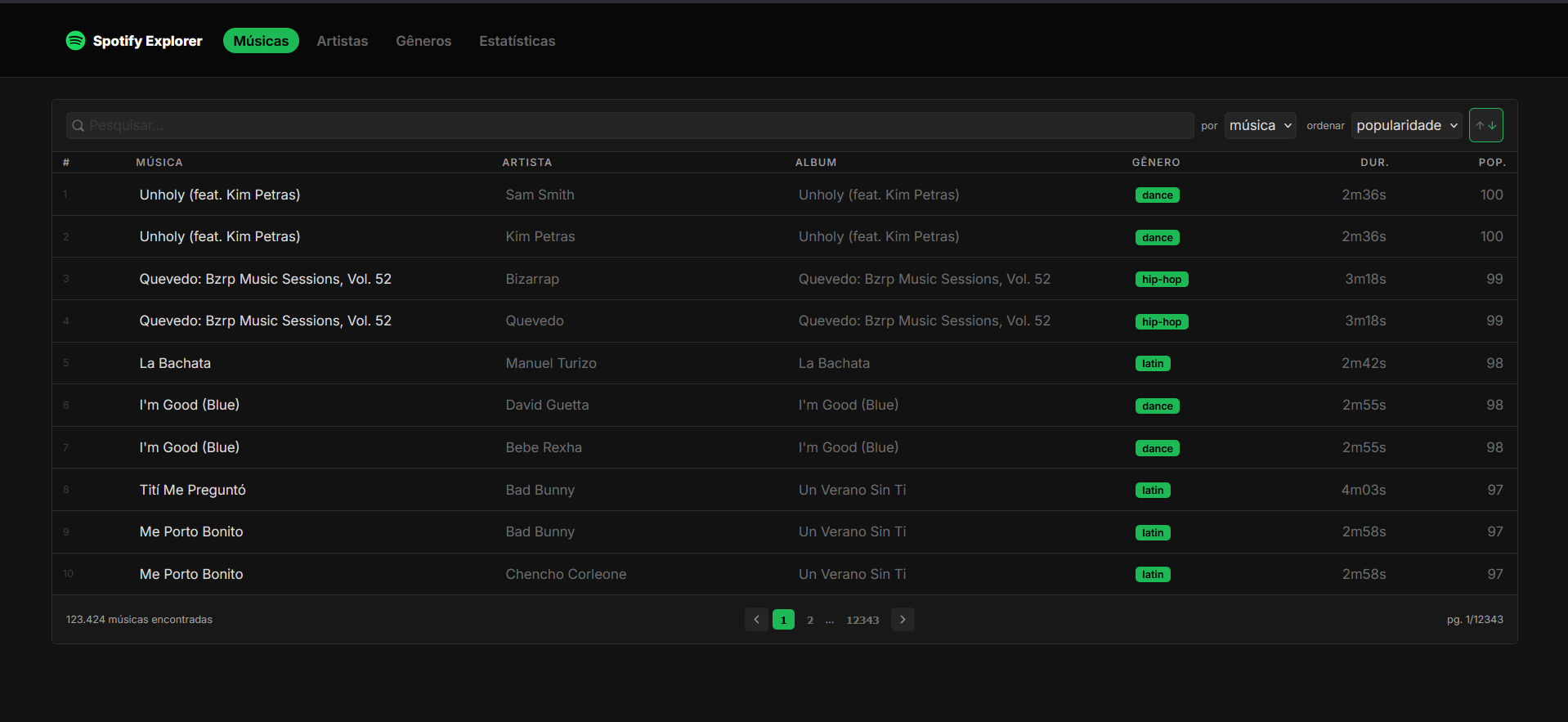Screen dimensions: 1568x722
Task: Switch to the Músicas tab
Action: (x=261, y=41)
